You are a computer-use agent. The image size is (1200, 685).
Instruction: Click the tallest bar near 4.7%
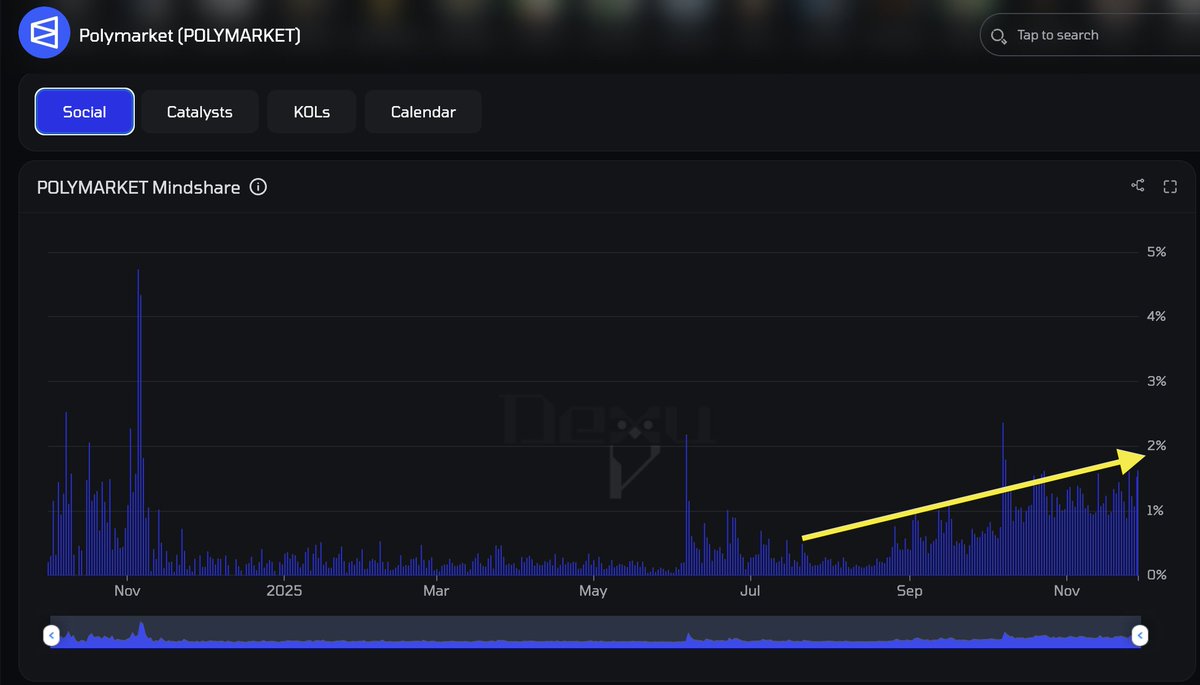(x=138, y=422)
